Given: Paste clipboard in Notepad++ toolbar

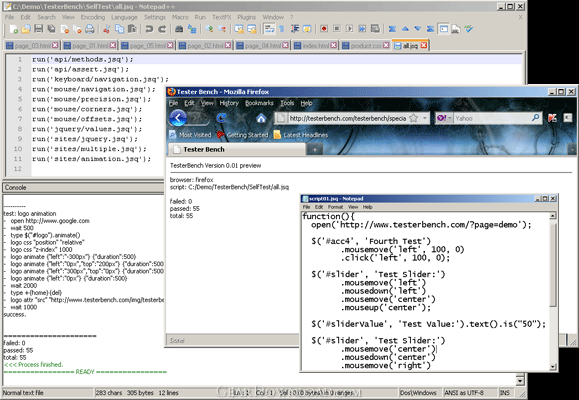Looking at the screenshot, I should click(132, 29).
